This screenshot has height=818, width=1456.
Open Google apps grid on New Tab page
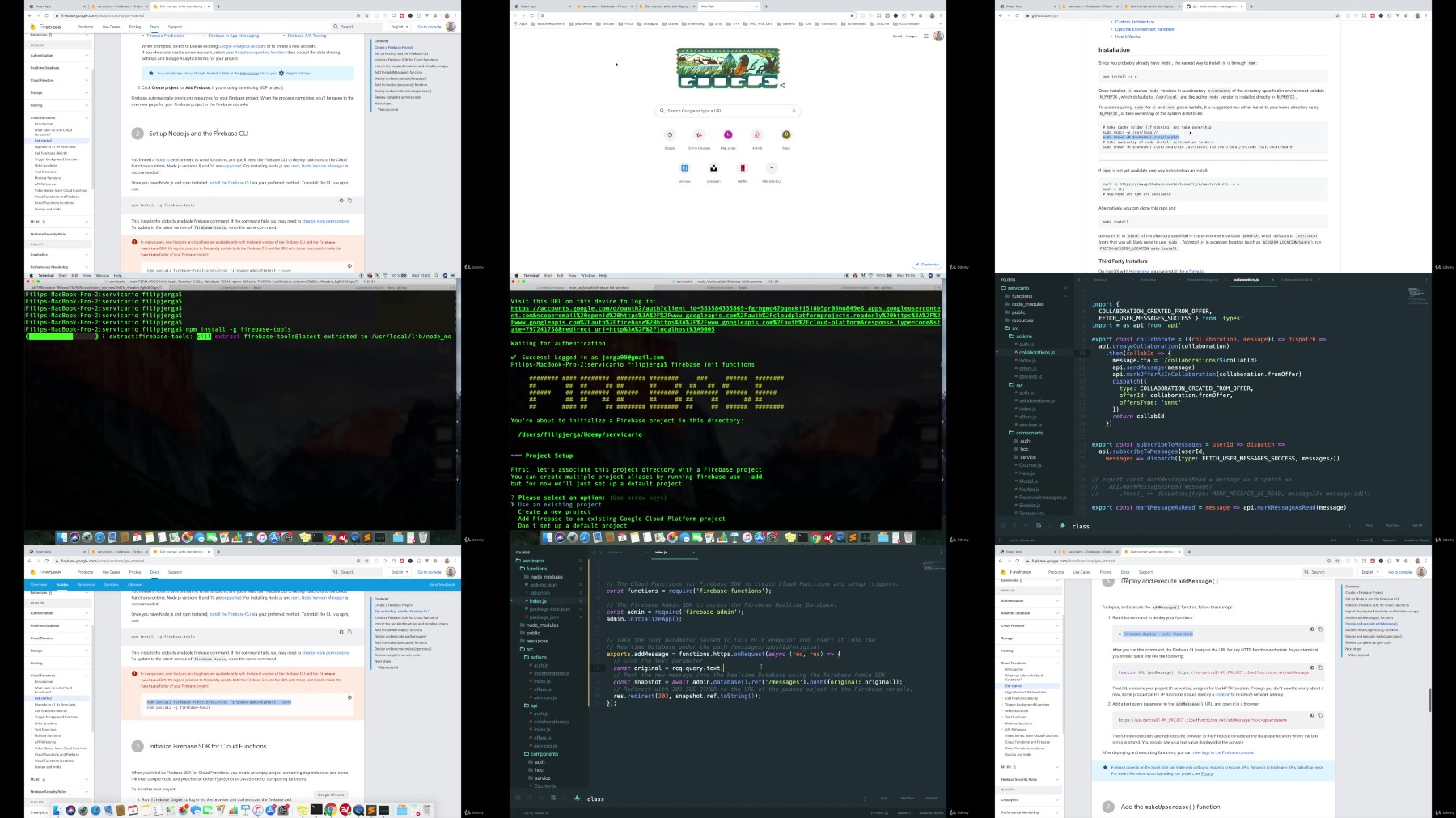coord(925,36)
